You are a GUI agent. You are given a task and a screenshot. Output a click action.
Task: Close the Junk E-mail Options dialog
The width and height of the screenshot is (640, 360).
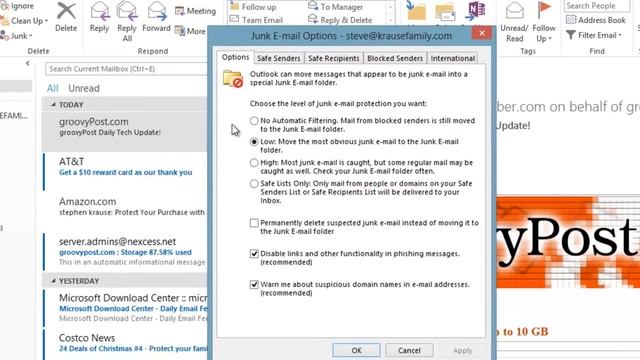482,33
